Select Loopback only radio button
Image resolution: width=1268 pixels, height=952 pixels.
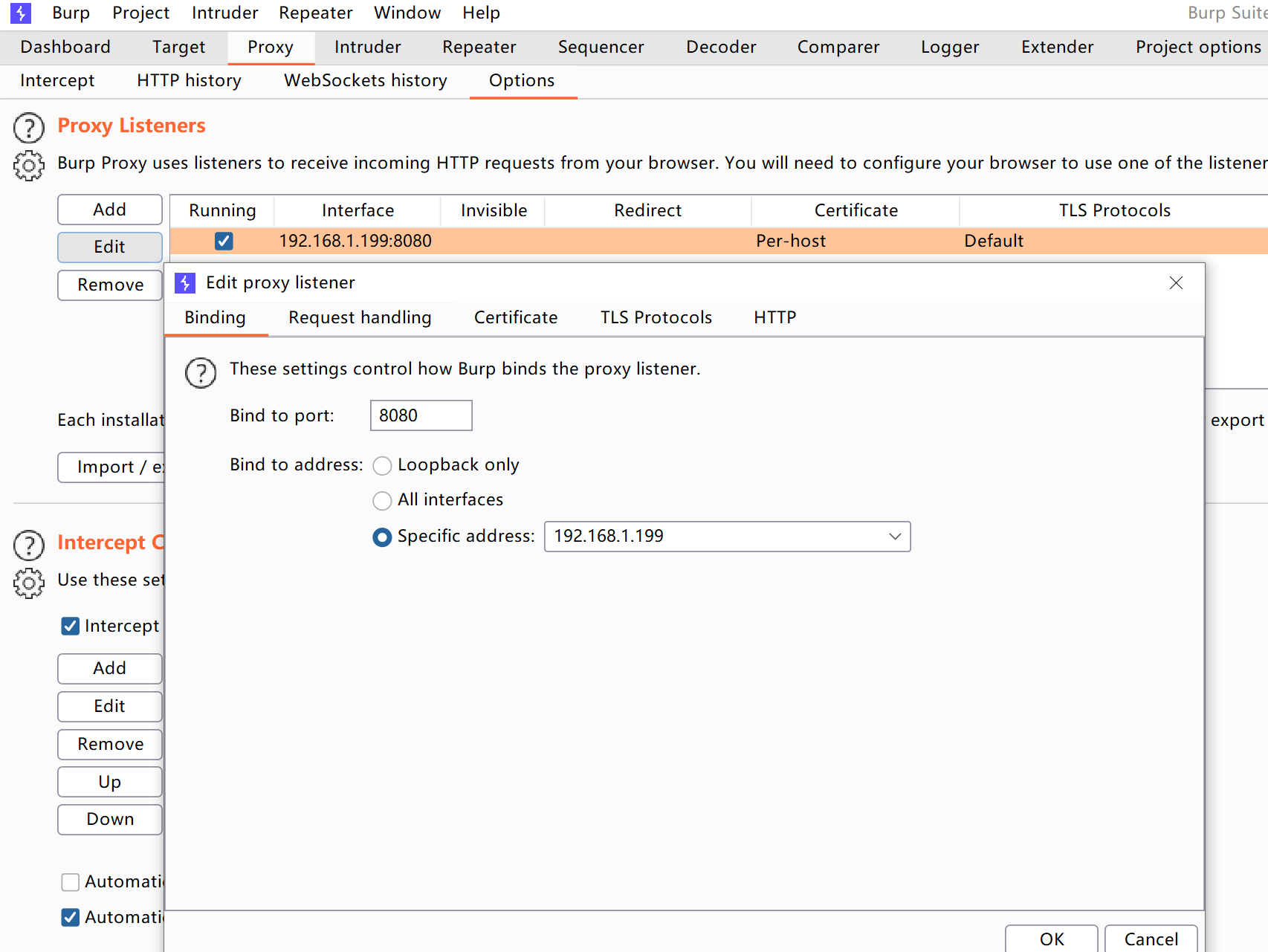(x=382, y=466)
